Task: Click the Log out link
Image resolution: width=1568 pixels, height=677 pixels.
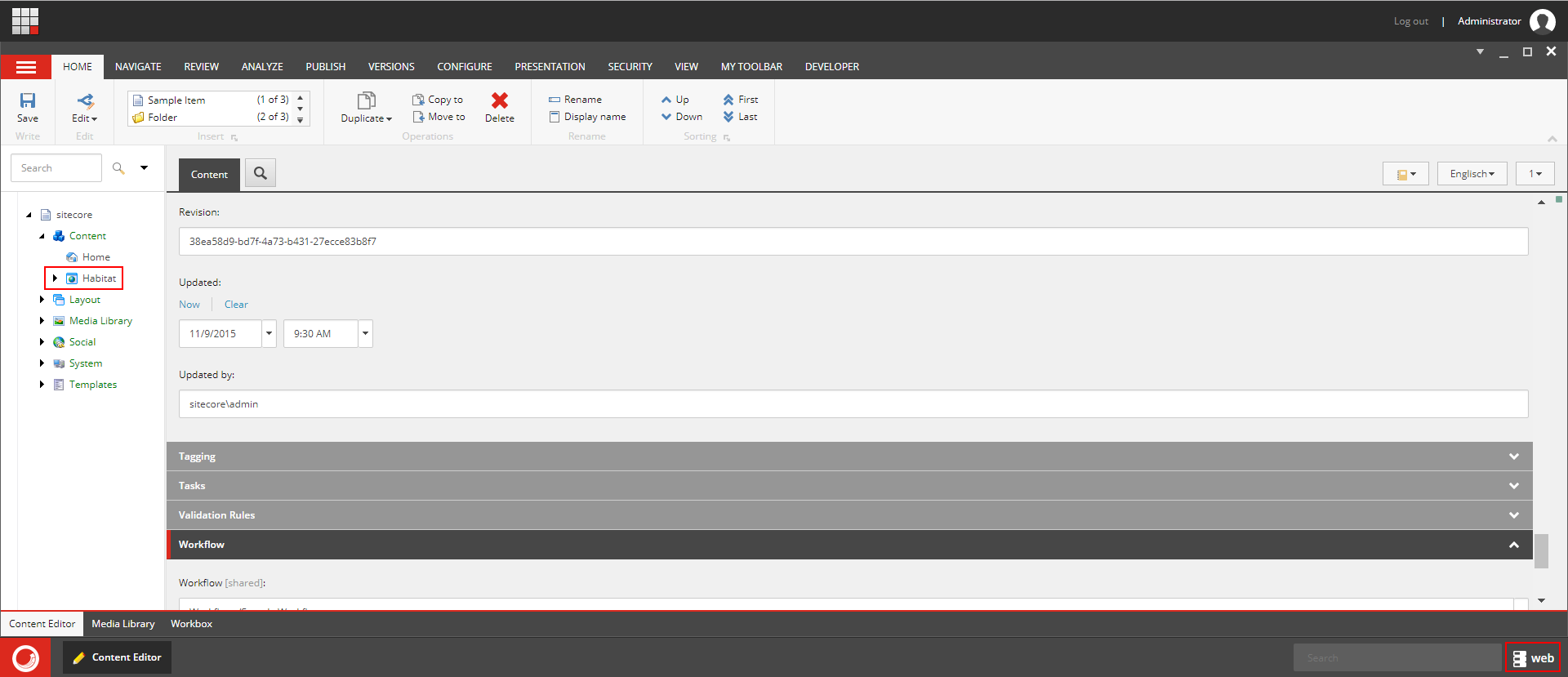Action: [x=1410, y=21]
